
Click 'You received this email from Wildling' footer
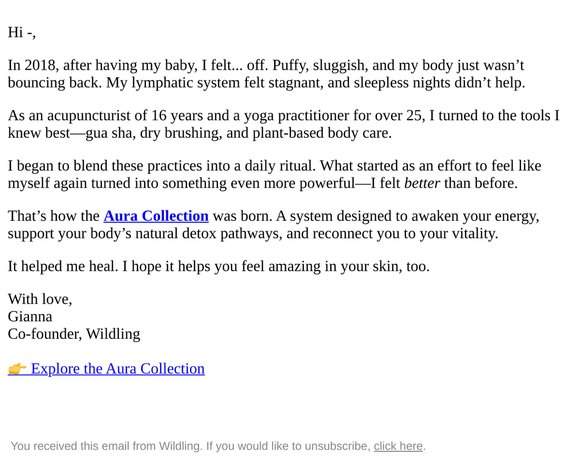107,446
